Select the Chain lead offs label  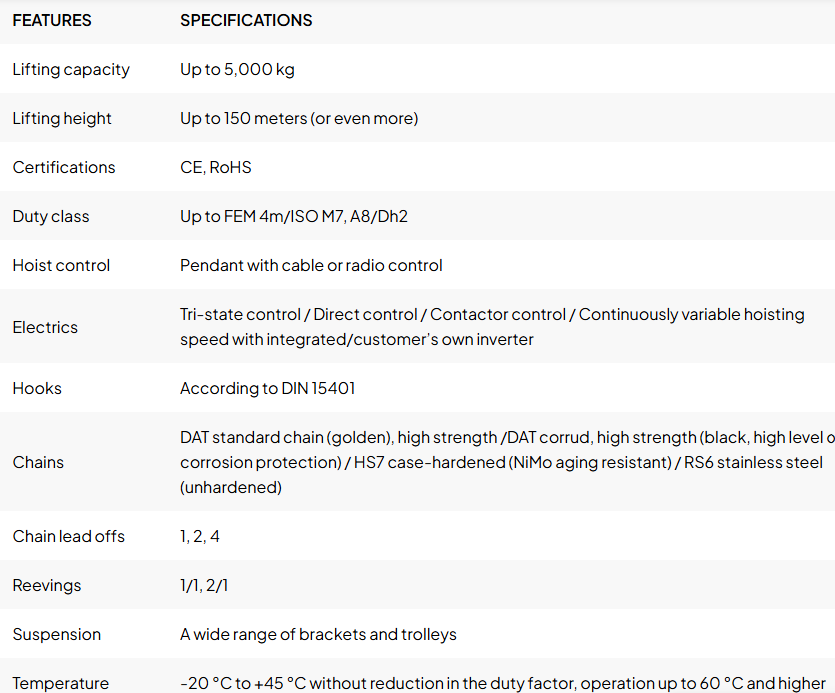point(69,536)
